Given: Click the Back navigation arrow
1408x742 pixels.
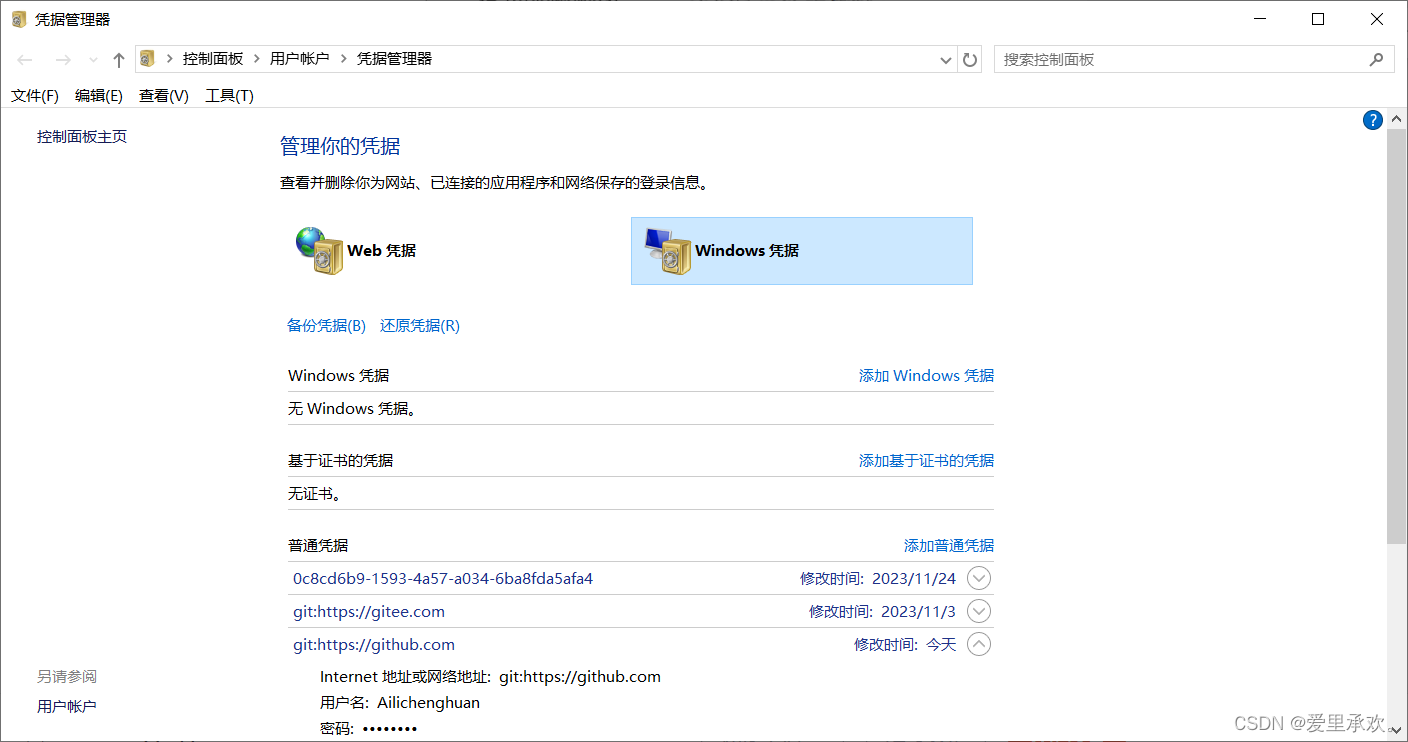Looking at the screenshot, I should (25, 60).
